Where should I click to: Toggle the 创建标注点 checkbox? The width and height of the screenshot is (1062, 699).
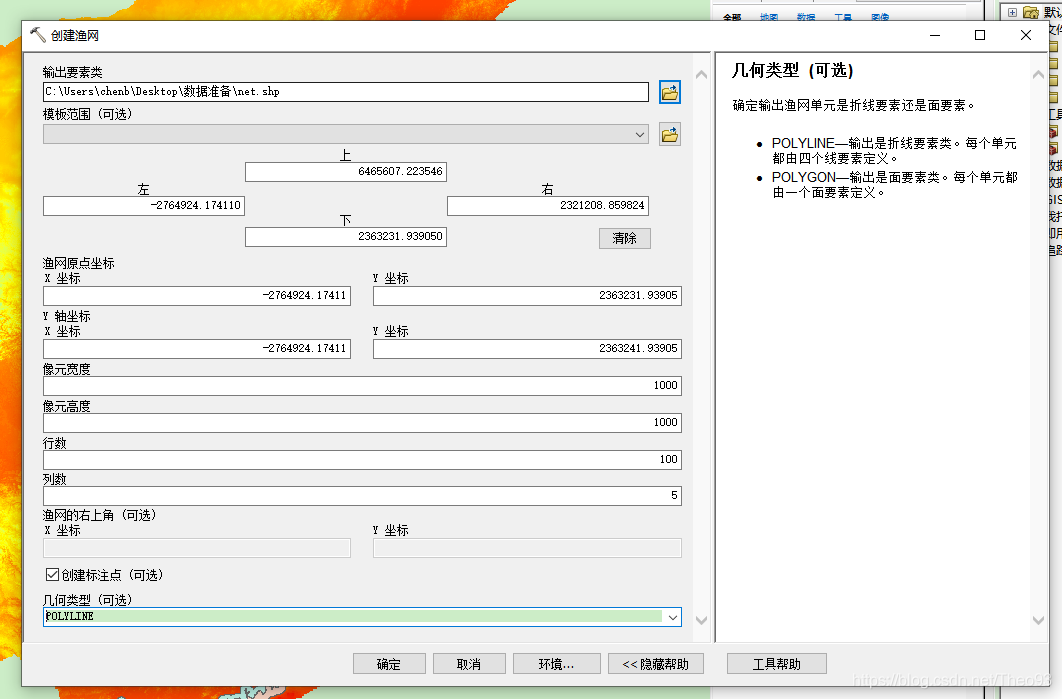52,574
